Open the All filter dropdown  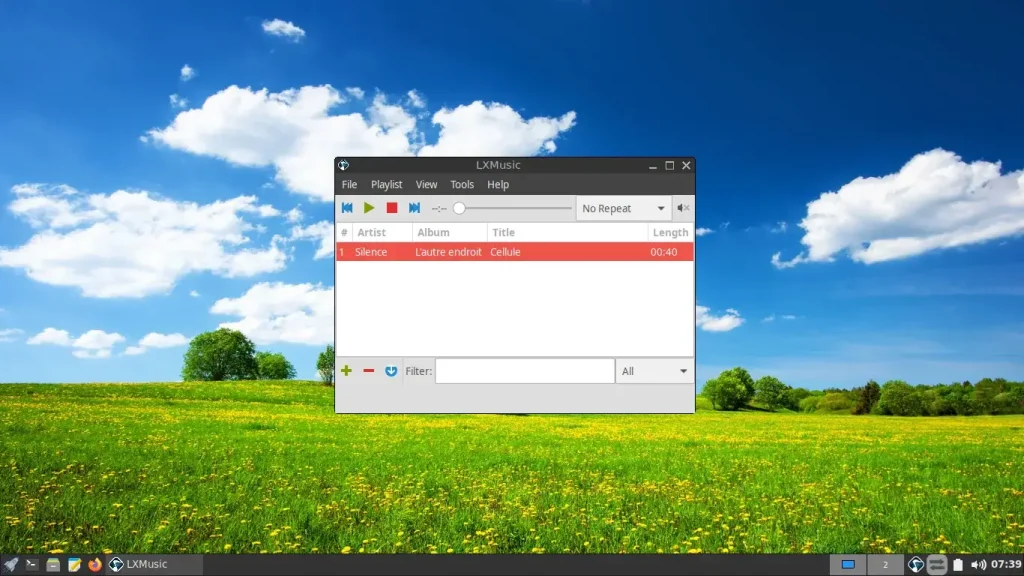(x=654, y=371)
